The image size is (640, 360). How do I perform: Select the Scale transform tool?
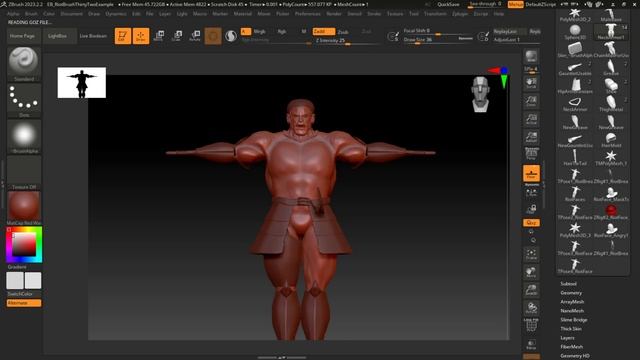point(177,36)
